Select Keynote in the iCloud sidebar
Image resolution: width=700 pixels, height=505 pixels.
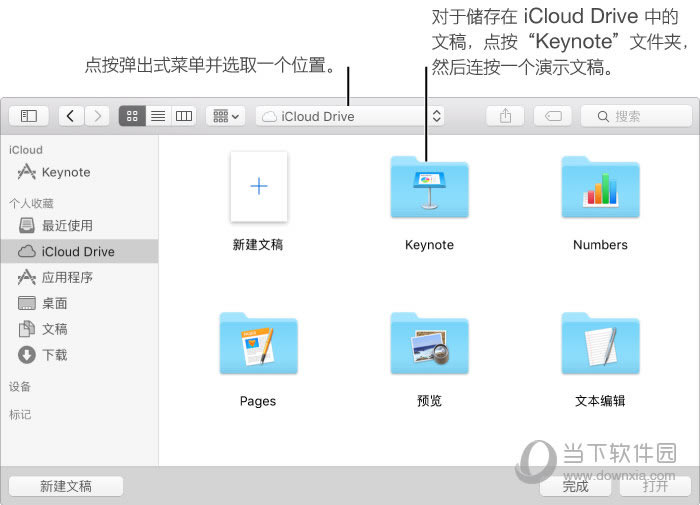tap(65, 172)
